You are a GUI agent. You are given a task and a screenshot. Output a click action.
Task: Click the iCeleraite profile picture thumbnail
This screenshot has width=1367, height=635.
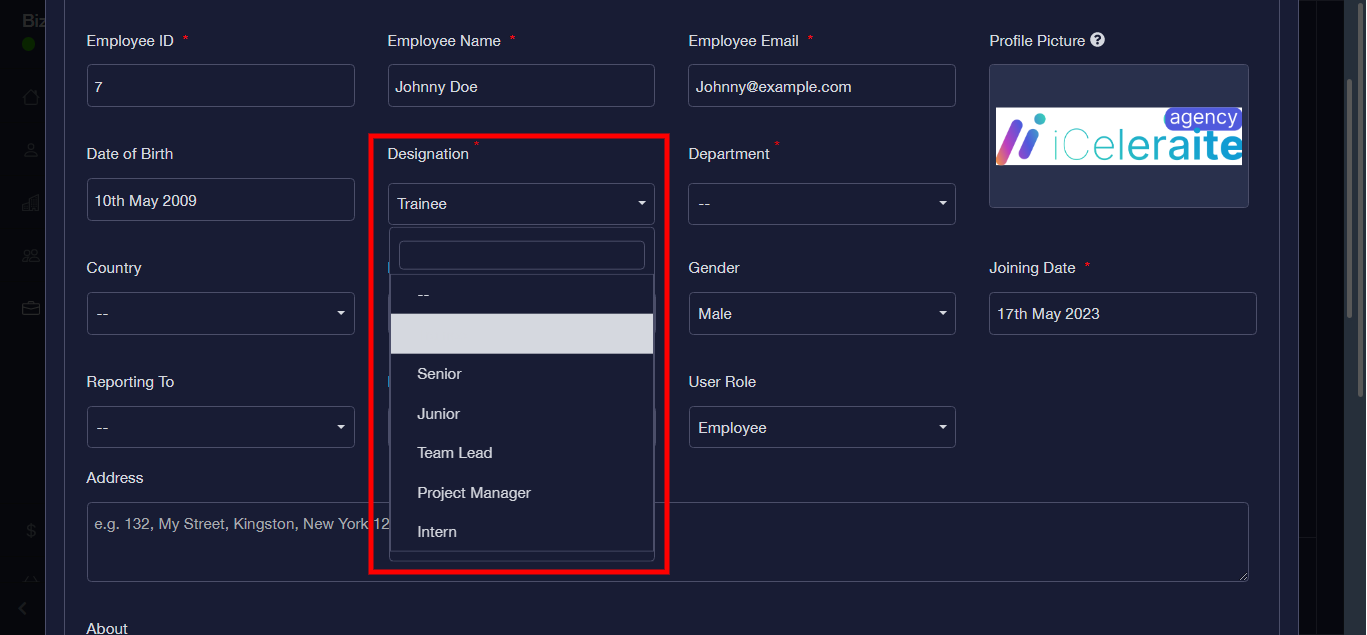[x=1118, y=137]
